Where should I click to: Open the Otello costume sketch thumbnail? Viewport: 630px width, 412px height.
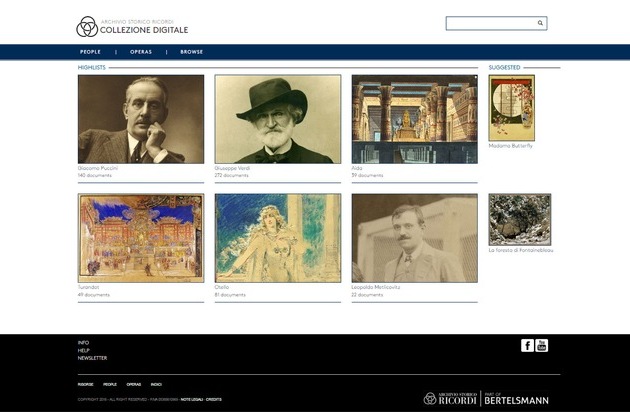coord(277,238)
